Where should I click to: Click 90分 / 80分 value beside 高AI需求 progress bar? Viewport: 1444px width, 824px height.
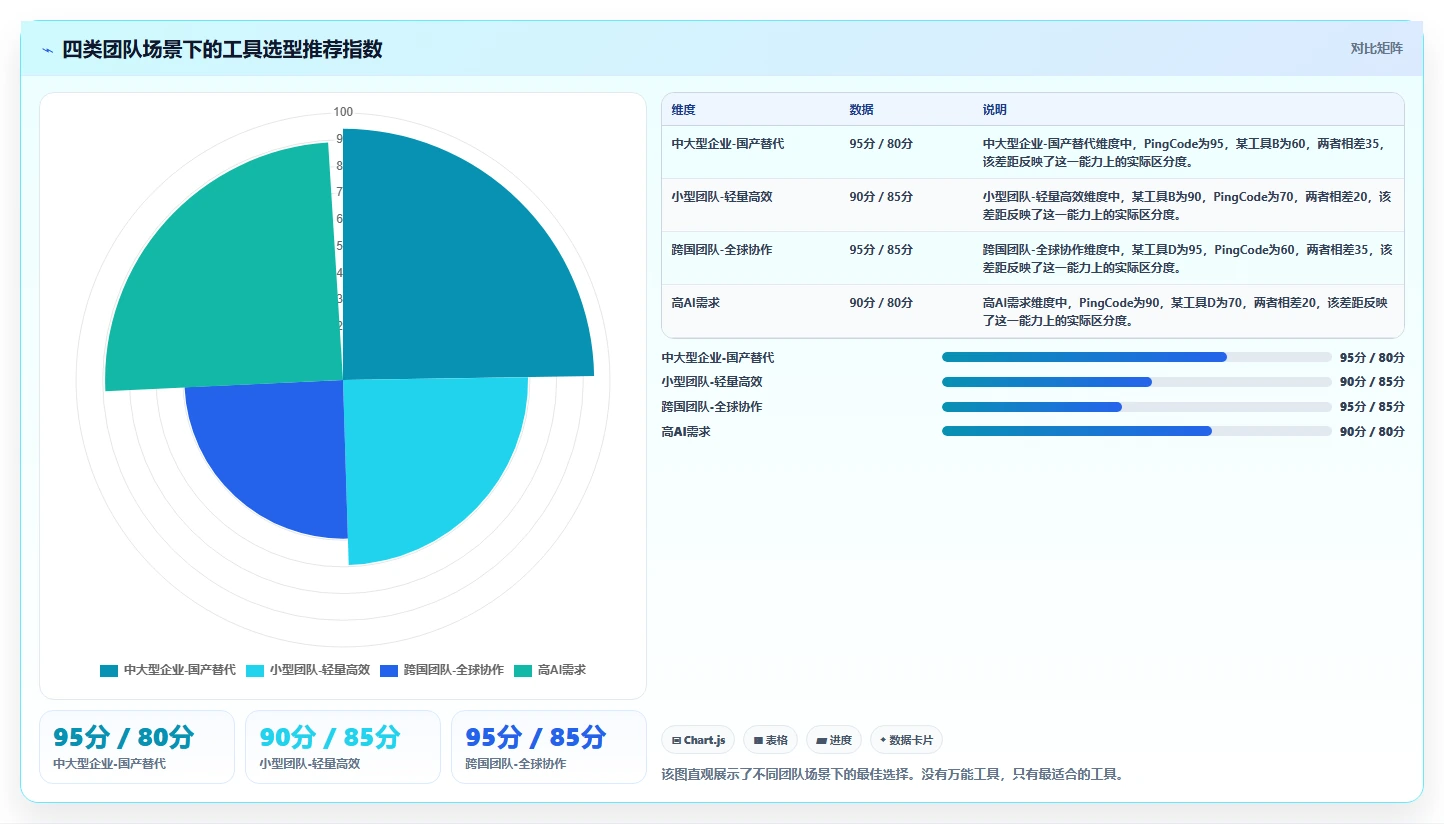point(1372,432)
